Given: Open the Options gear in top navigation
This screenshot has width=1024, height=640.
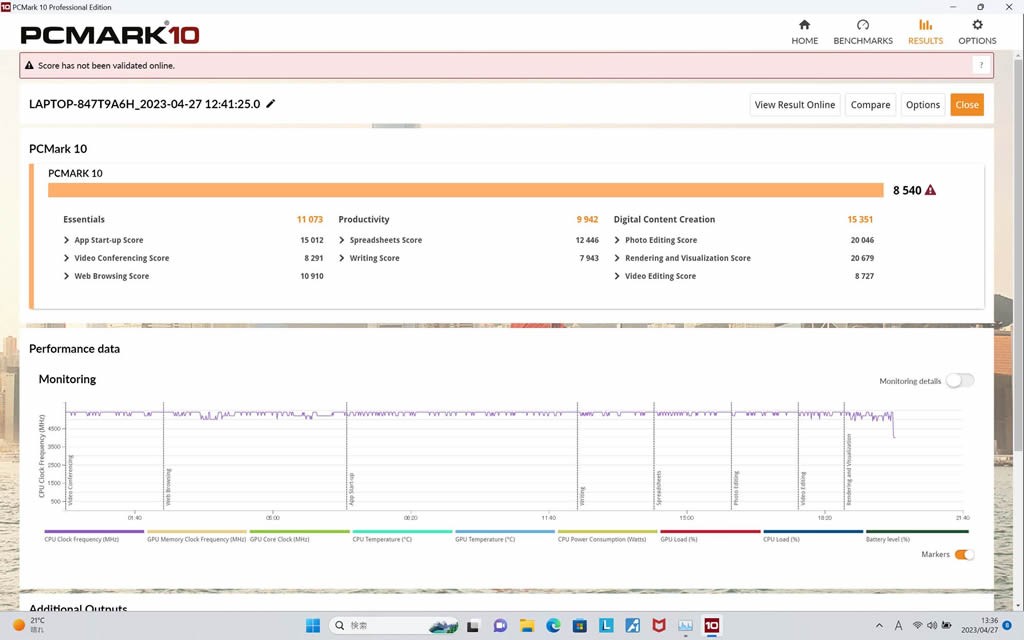Looking at the screenshot, I should click(x=977, y=25).
